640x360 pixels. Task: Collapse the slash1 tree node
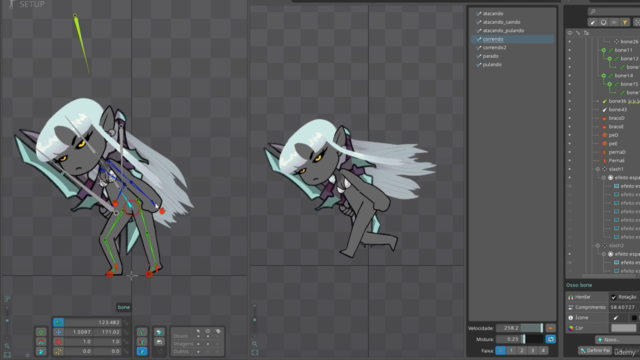pos(598,169)
